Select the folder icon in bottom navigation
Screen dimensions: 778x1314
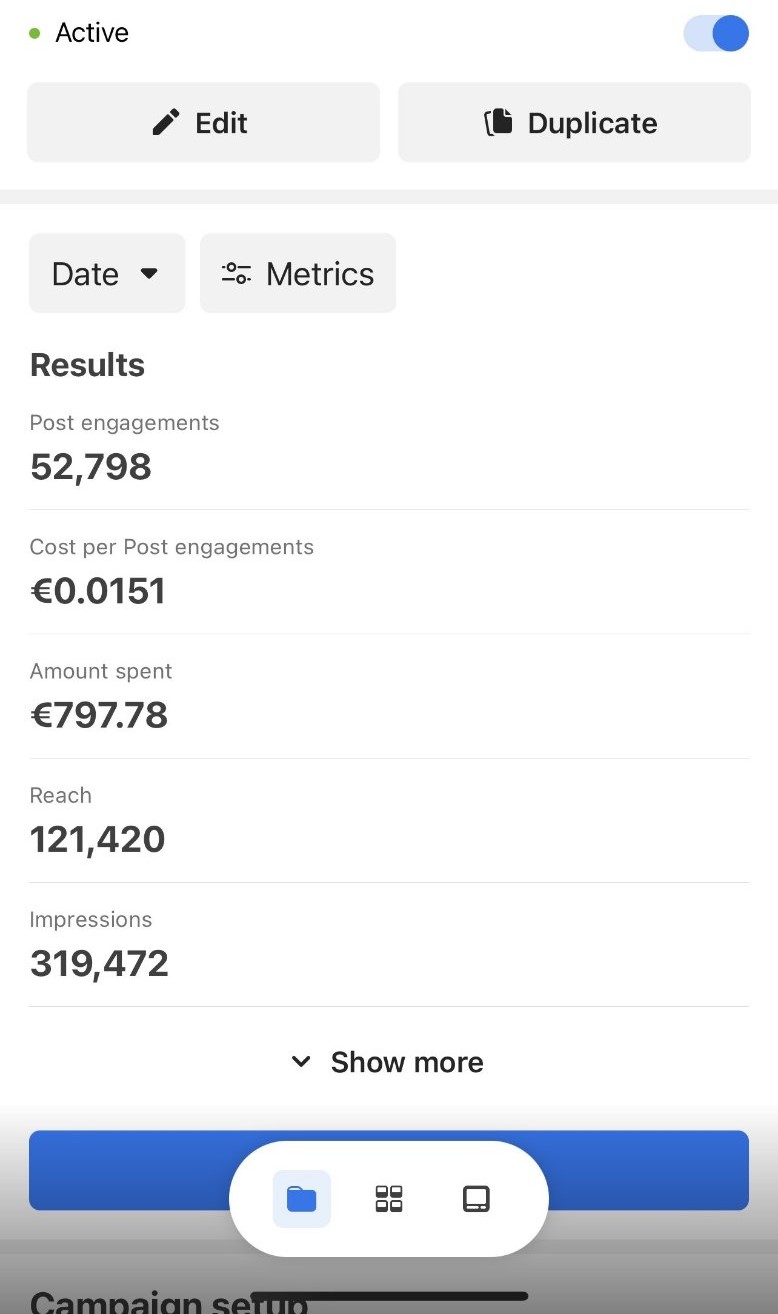[x=301, y=1198]
